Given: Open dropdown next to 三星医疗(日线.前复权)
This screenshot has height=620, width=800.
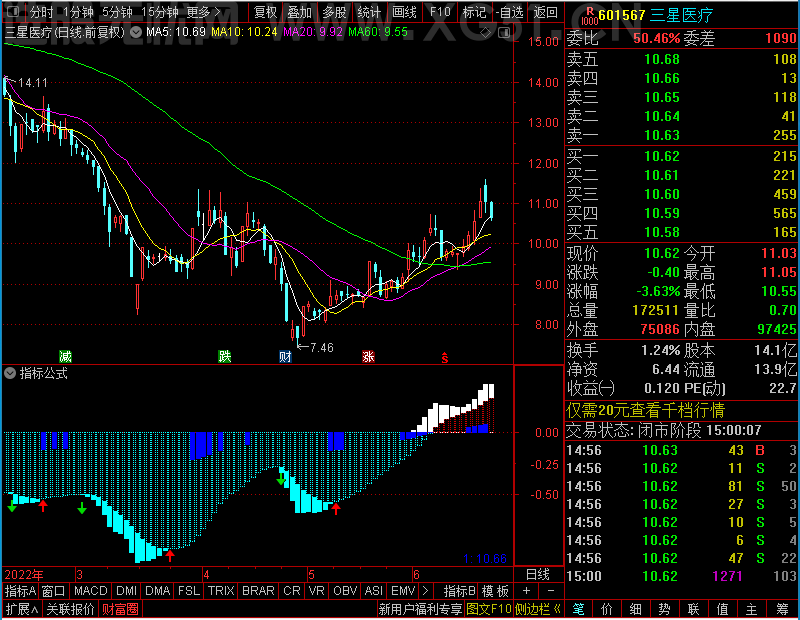Looking at the screenshot, I should (x=136, y=33).
